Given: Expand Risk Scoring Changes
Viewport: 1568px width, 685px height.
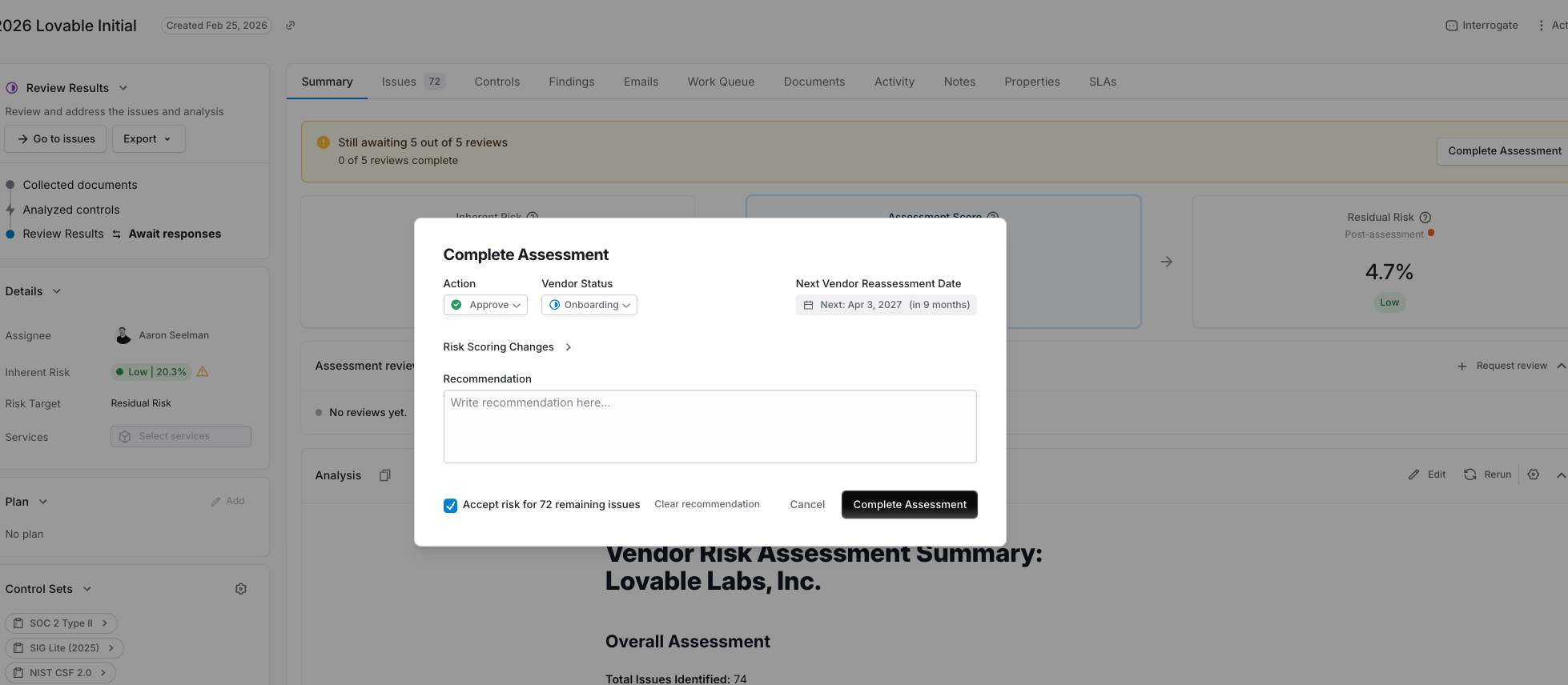Looking at the screenshot, I should [x=507, y=347].
